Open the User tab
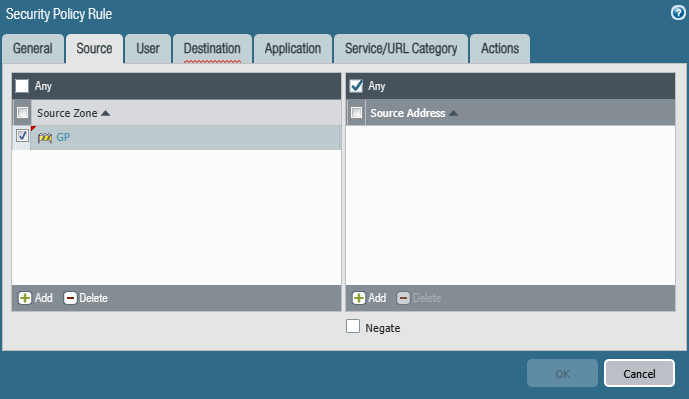The image size is (689, 399). (x=148, y=49)
